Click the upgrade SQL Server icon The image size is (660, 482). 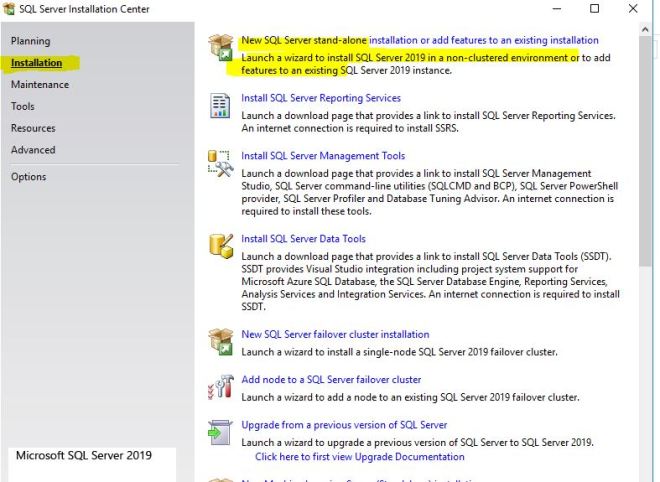[x=220, y=432]
